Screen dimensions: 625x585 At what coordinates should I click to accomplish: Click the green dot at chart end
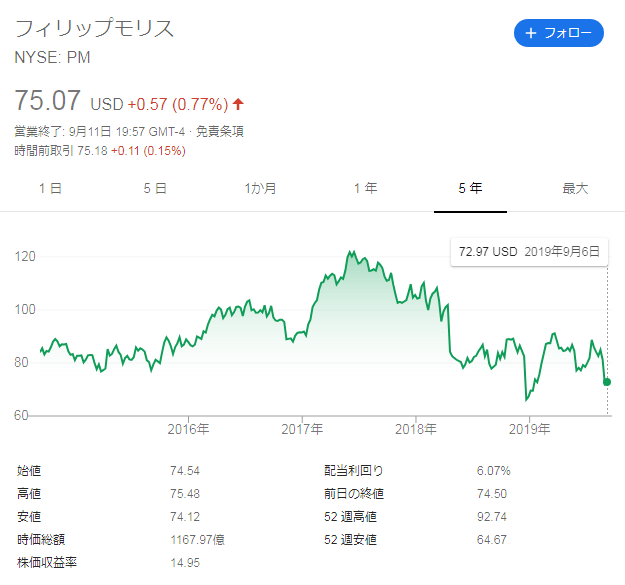click(x=607, y=382)
